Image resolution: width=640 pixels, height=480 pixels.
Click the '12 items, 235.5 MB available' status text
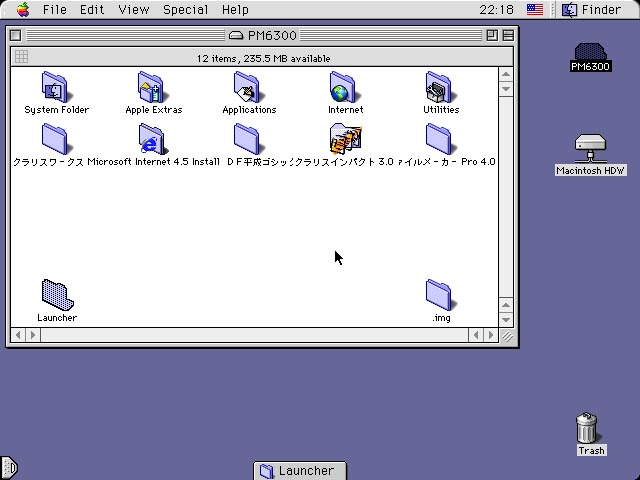tap(263, 59)
